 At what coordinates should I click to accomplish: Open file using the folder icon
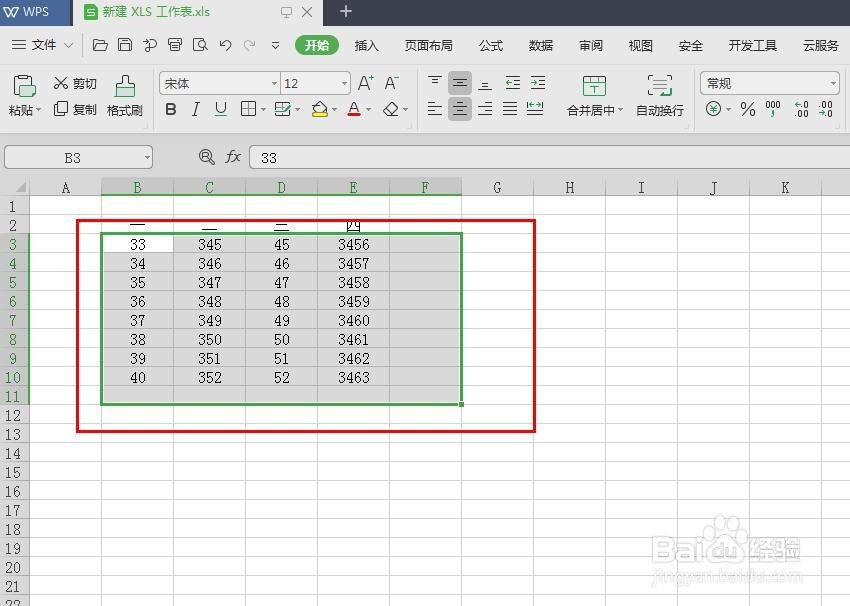pyautogui.click(x=100, y=45)
